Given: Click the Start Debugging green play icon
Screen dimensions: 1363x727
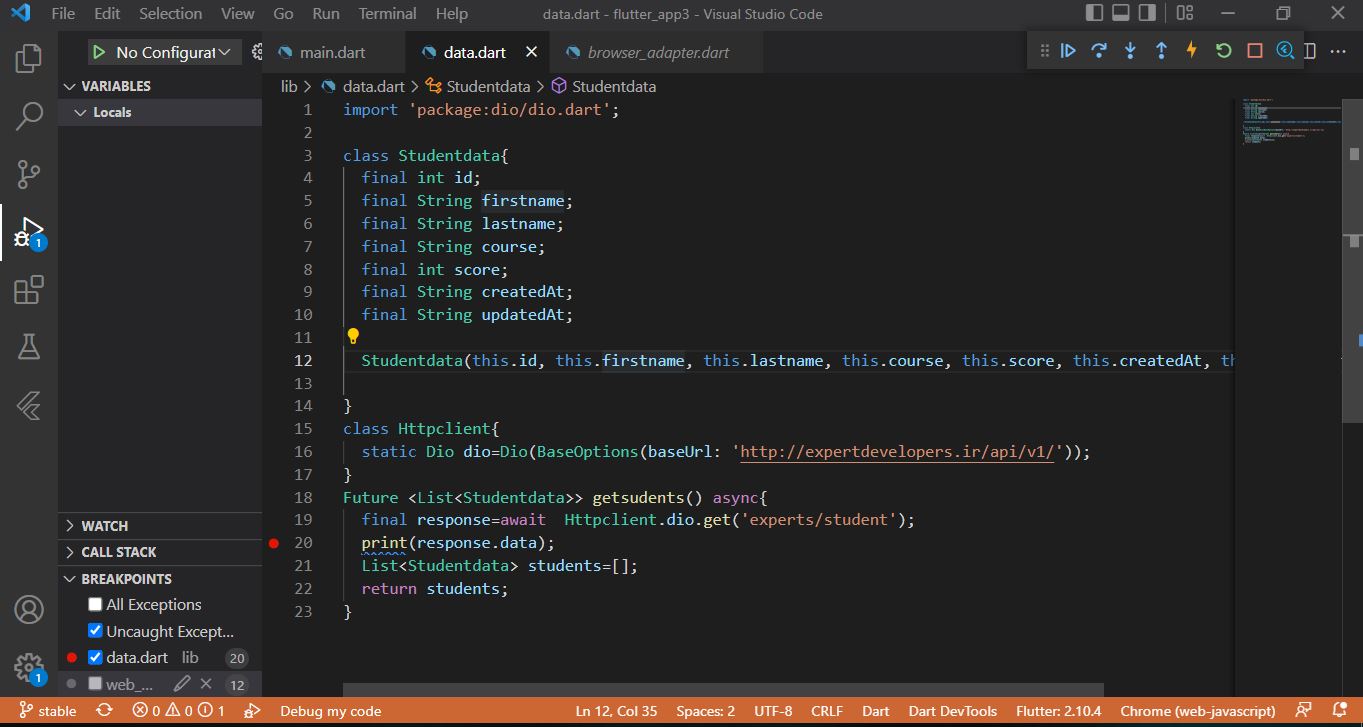Looking at the screenshot, I should coord(99,52).
